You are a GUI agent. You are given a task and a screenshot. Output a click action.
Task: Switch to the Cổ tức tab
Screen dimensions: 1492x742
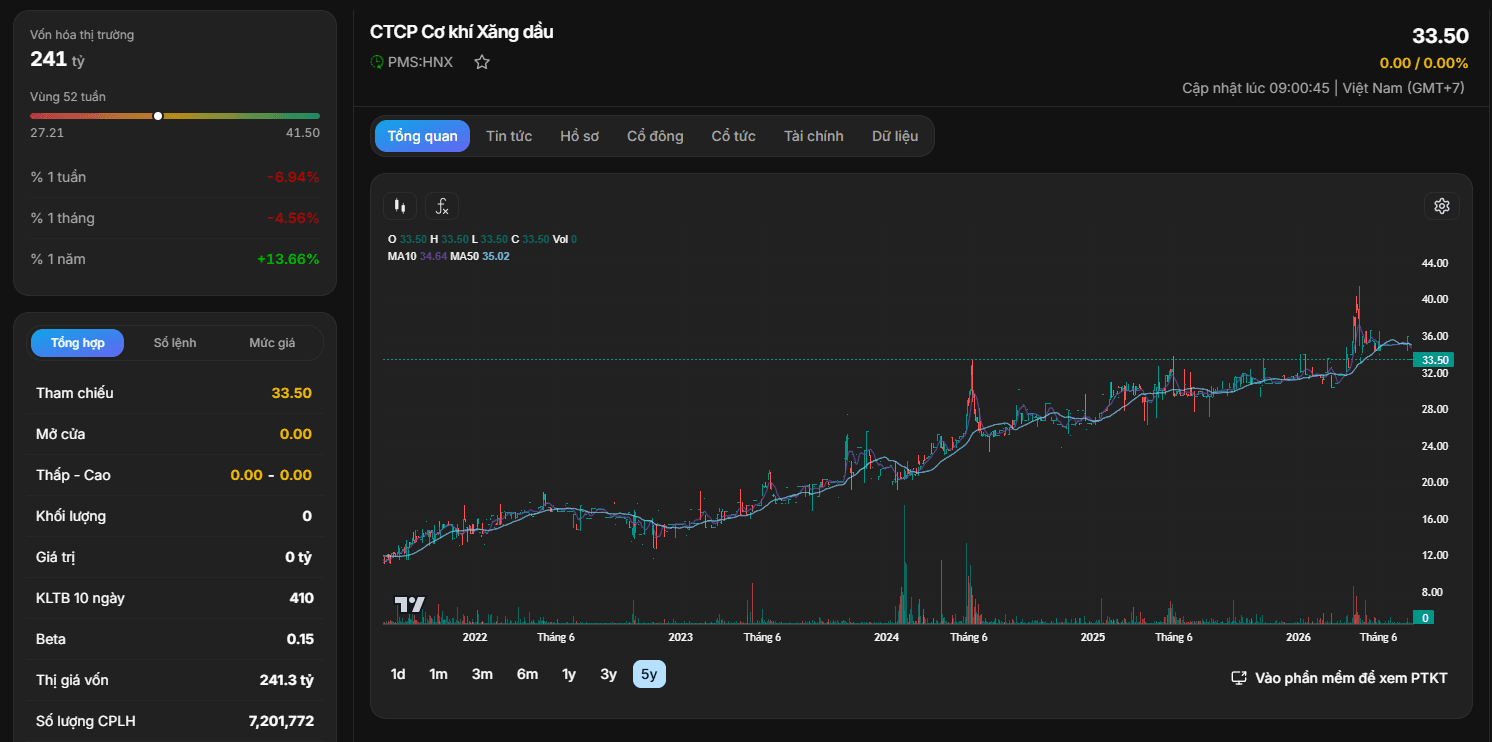coord(734,136)
